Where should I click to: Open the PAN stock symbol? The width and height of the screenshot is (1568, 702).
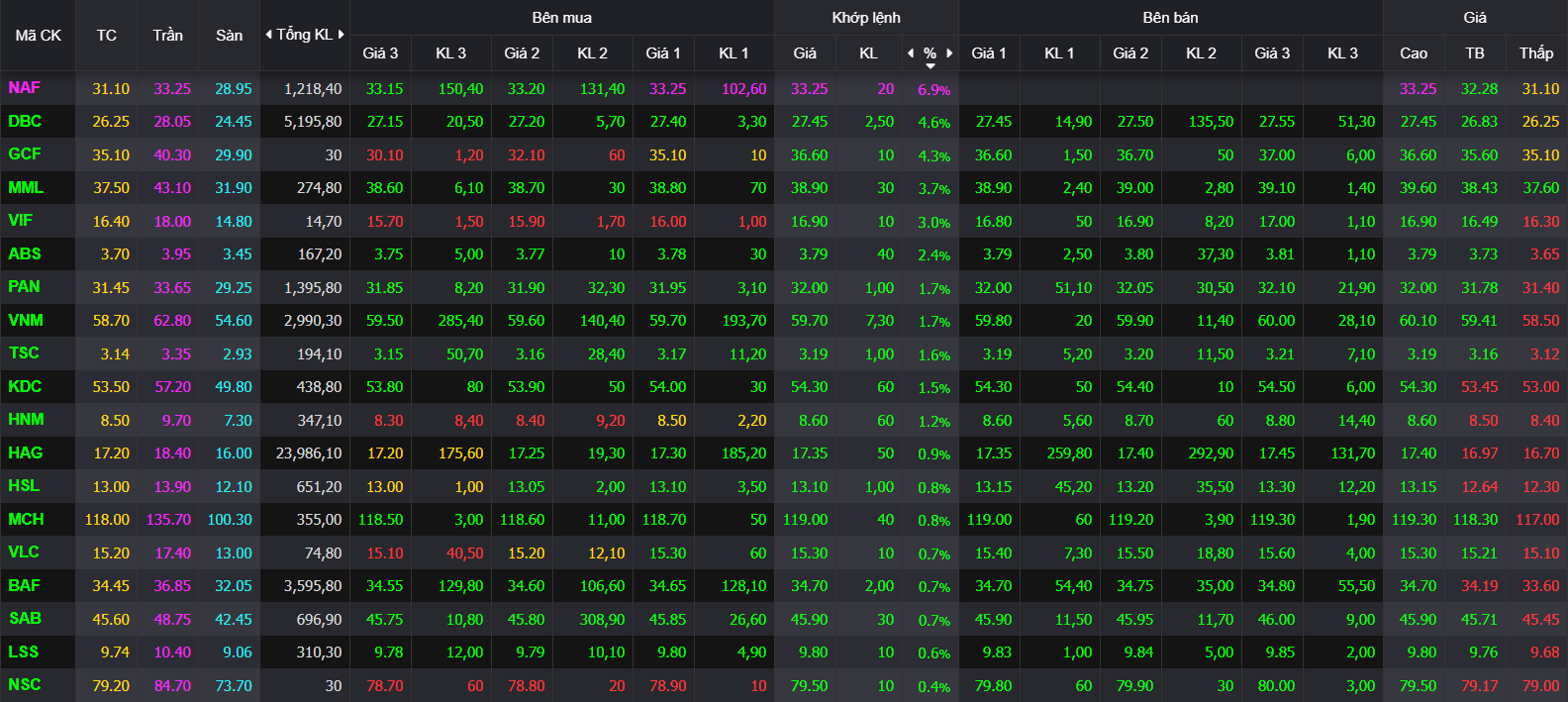click(x=24, y=287)
